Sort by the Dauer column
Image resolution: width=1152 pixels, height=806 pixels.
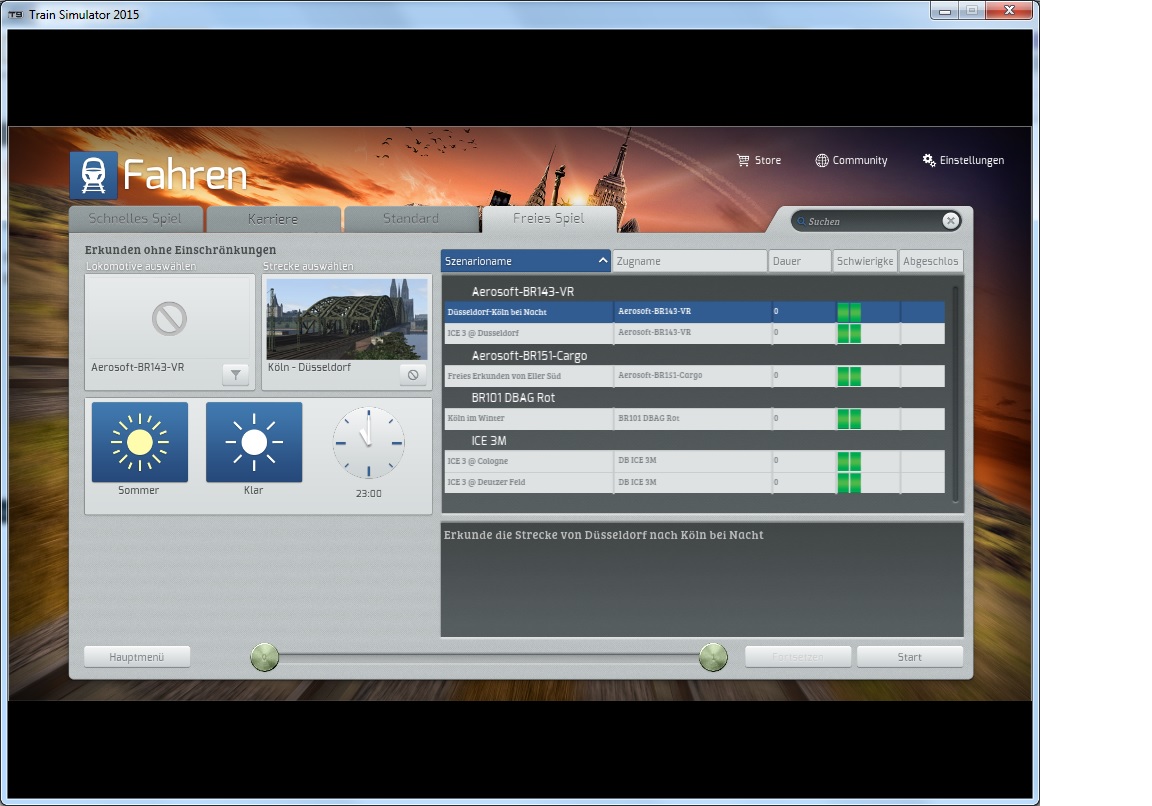click(x=799, y=261)
